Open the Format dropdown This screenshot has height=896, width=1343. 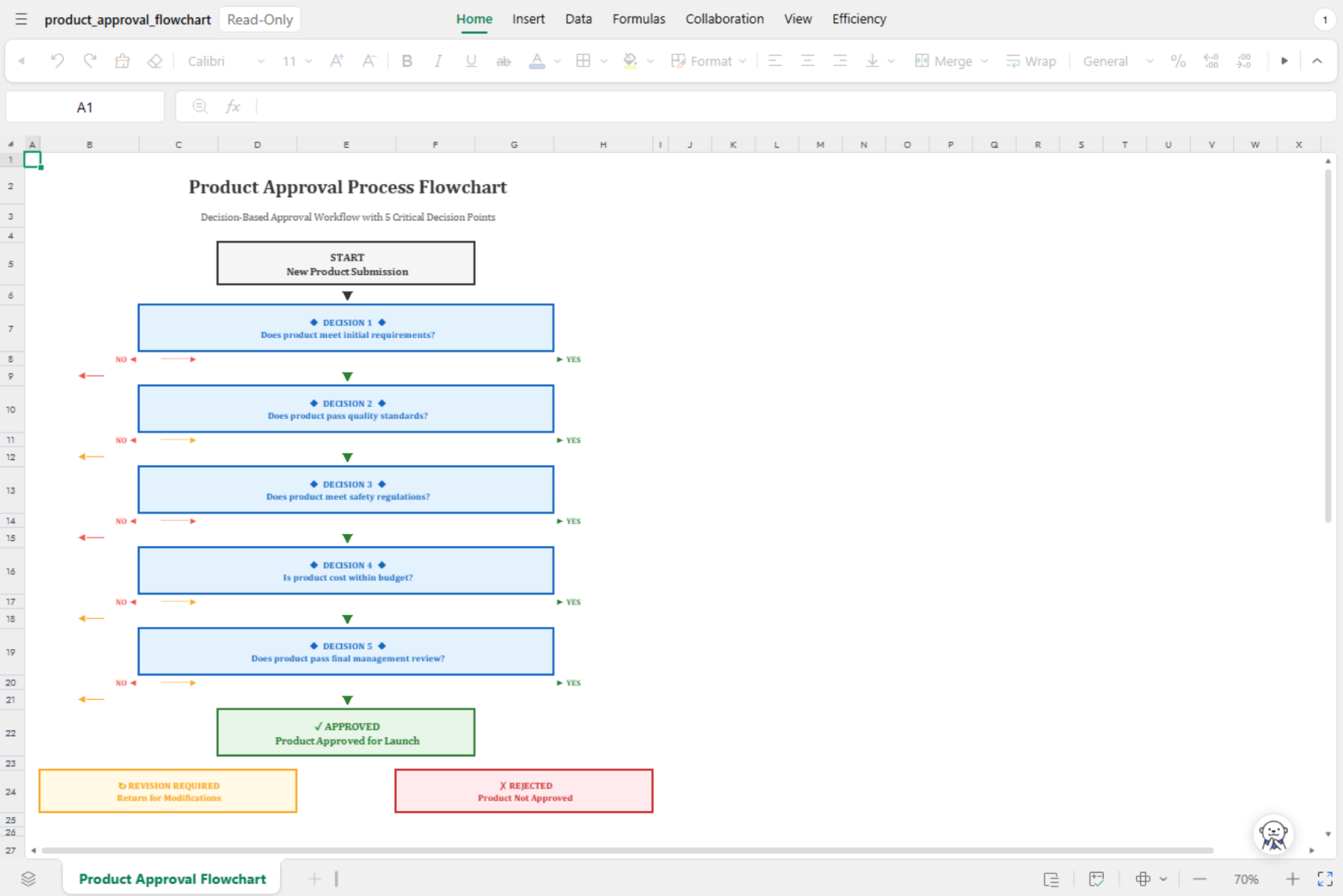[x=709, y=61]
